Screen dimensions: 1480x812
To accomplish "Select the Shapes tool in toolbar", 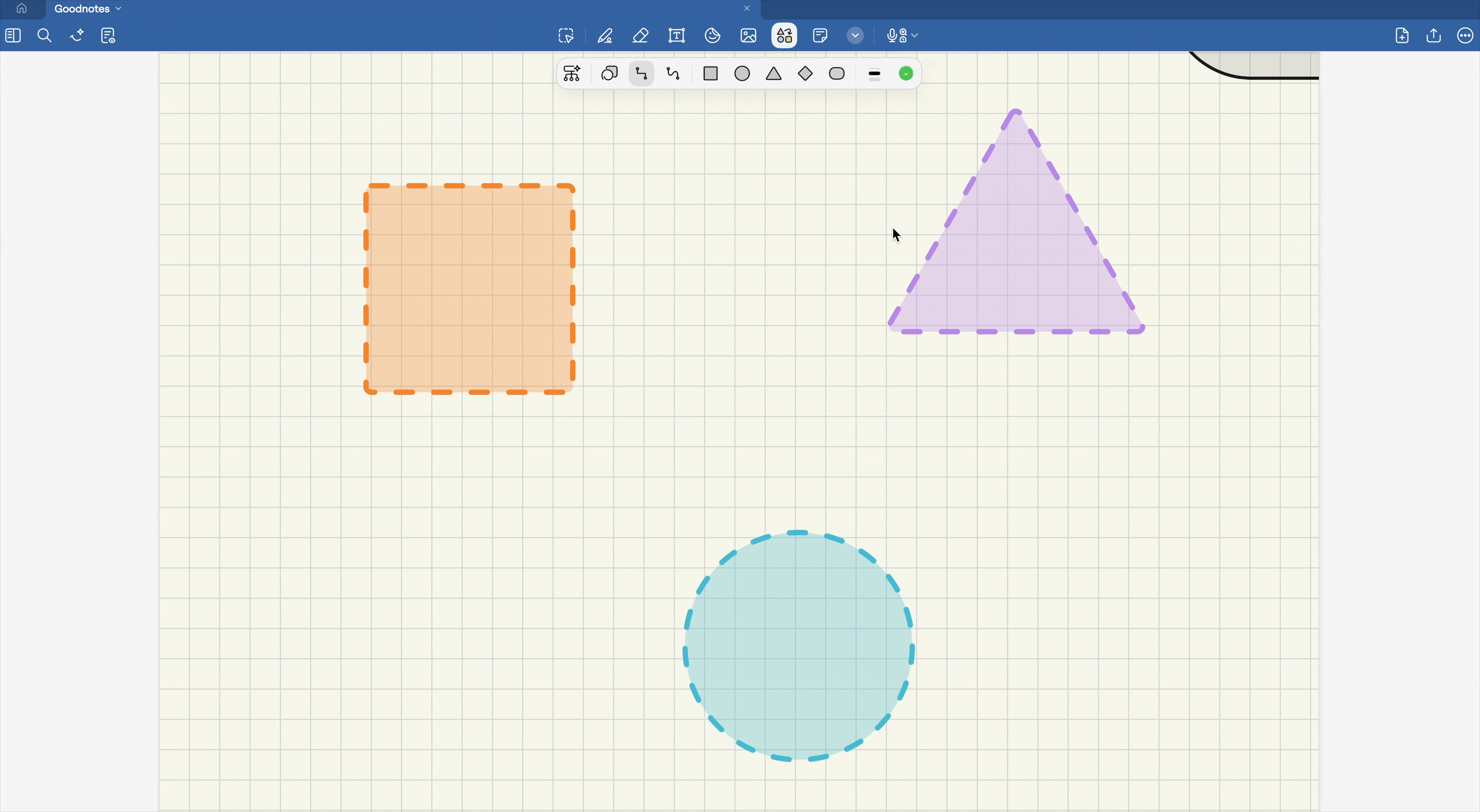I will click(784, 36).
